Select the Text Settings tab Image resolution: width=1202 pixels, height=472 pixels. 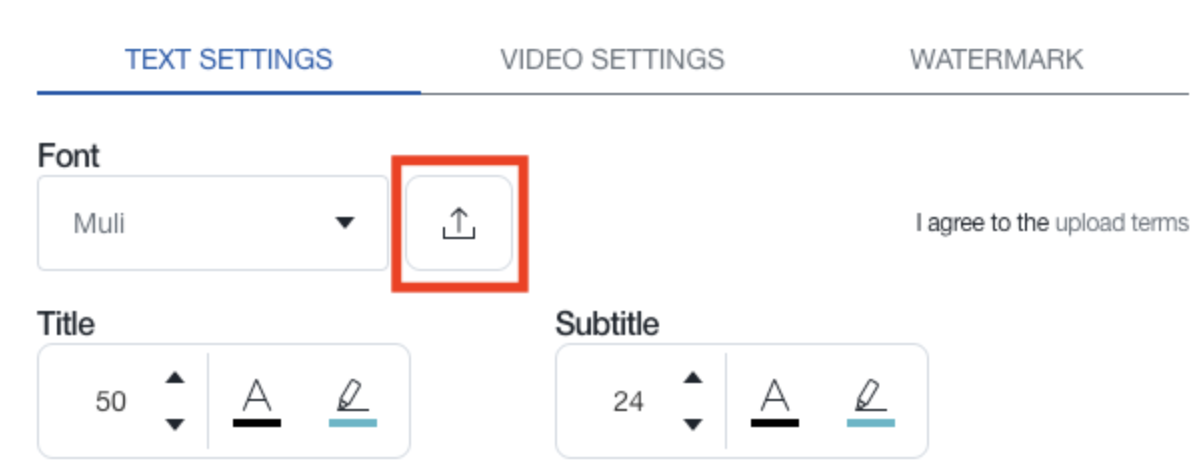click(229, 59)
